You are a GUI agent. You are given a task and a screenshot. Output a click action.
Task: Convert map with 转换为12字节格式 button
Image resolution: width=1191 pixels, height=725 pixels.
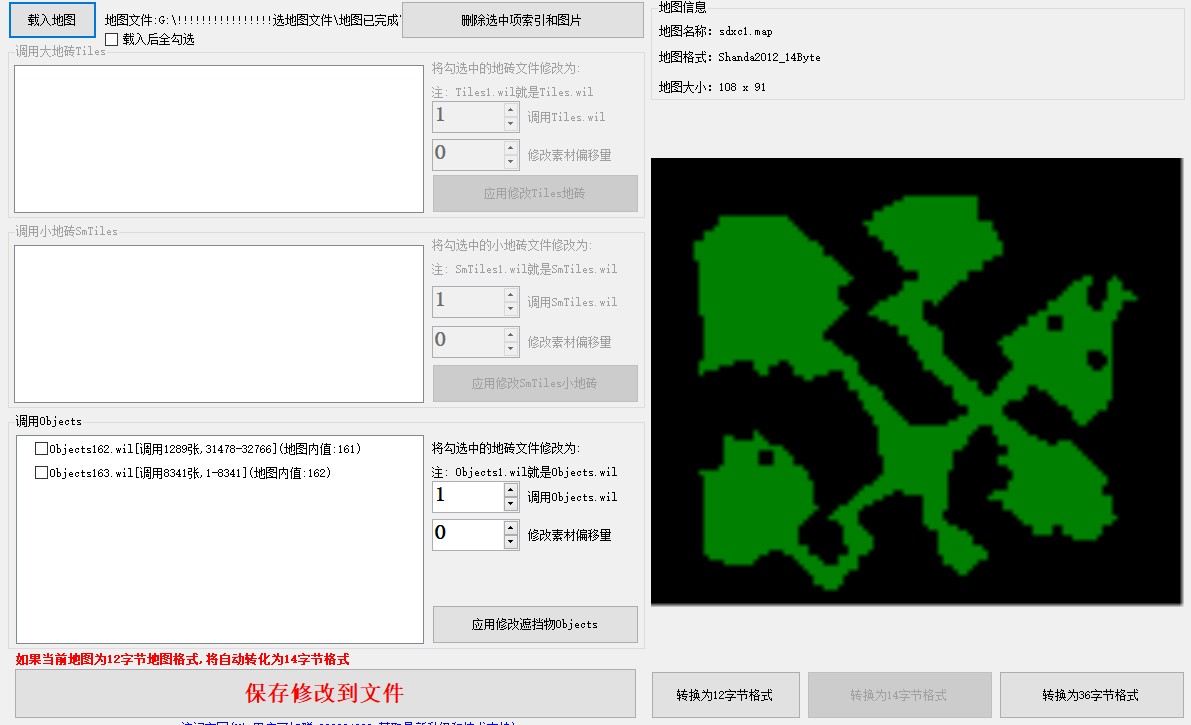[x=724, y=695]
